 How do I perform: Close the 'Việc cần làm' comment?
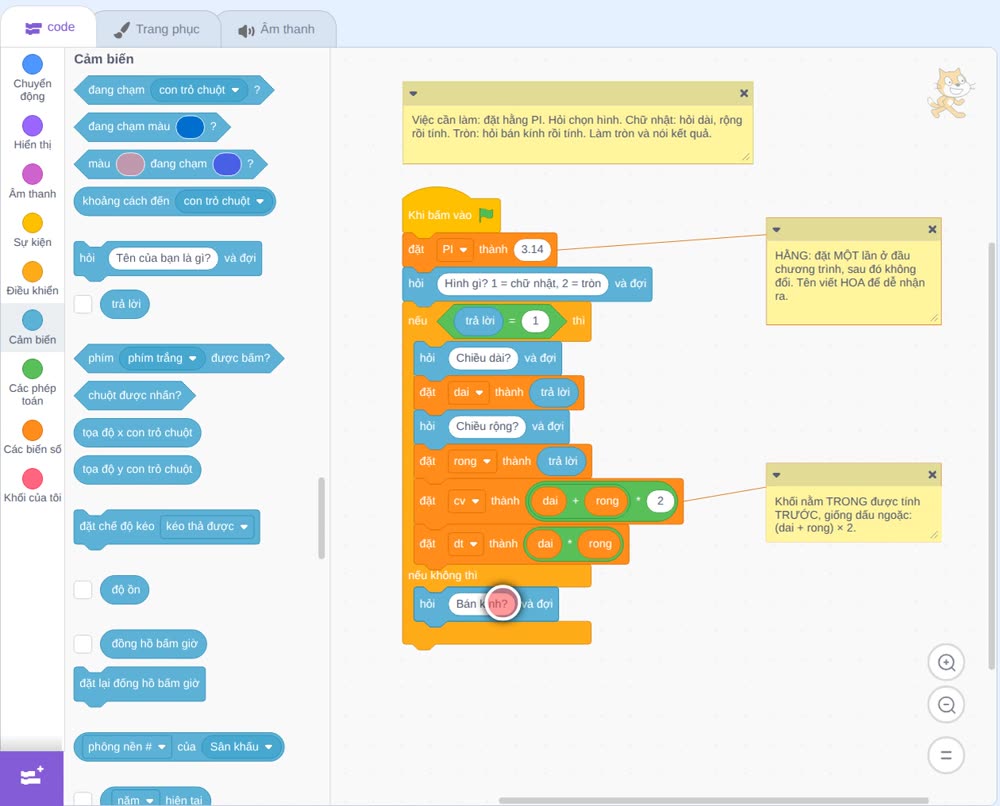(744, 93)
